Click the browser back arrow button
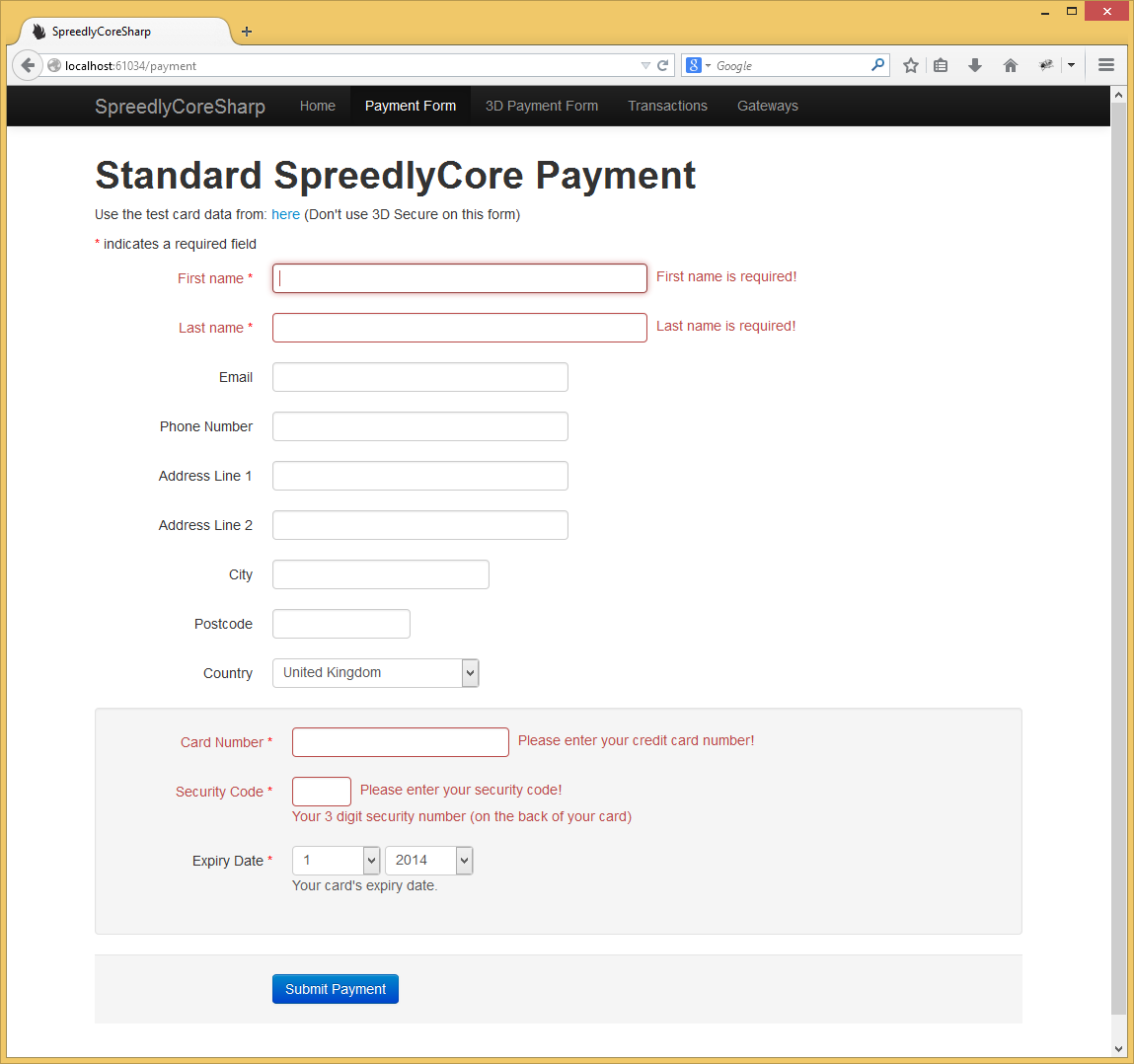 pyautogui.click(x=28, y=66)
